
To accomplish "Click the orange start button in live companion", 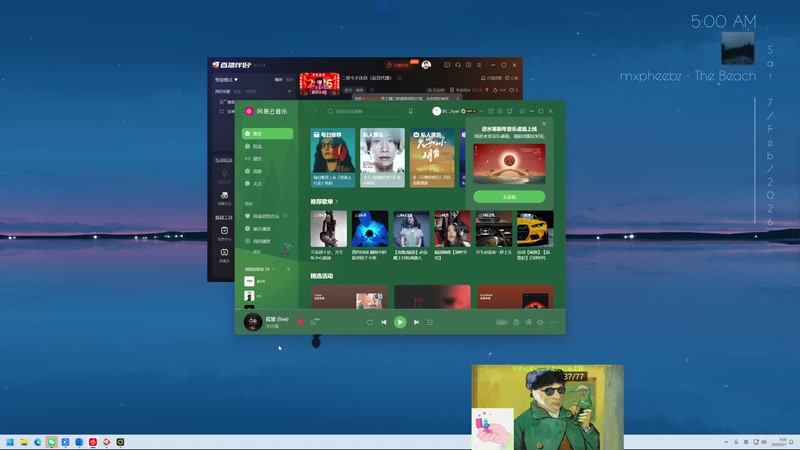I will click(397, 65).
